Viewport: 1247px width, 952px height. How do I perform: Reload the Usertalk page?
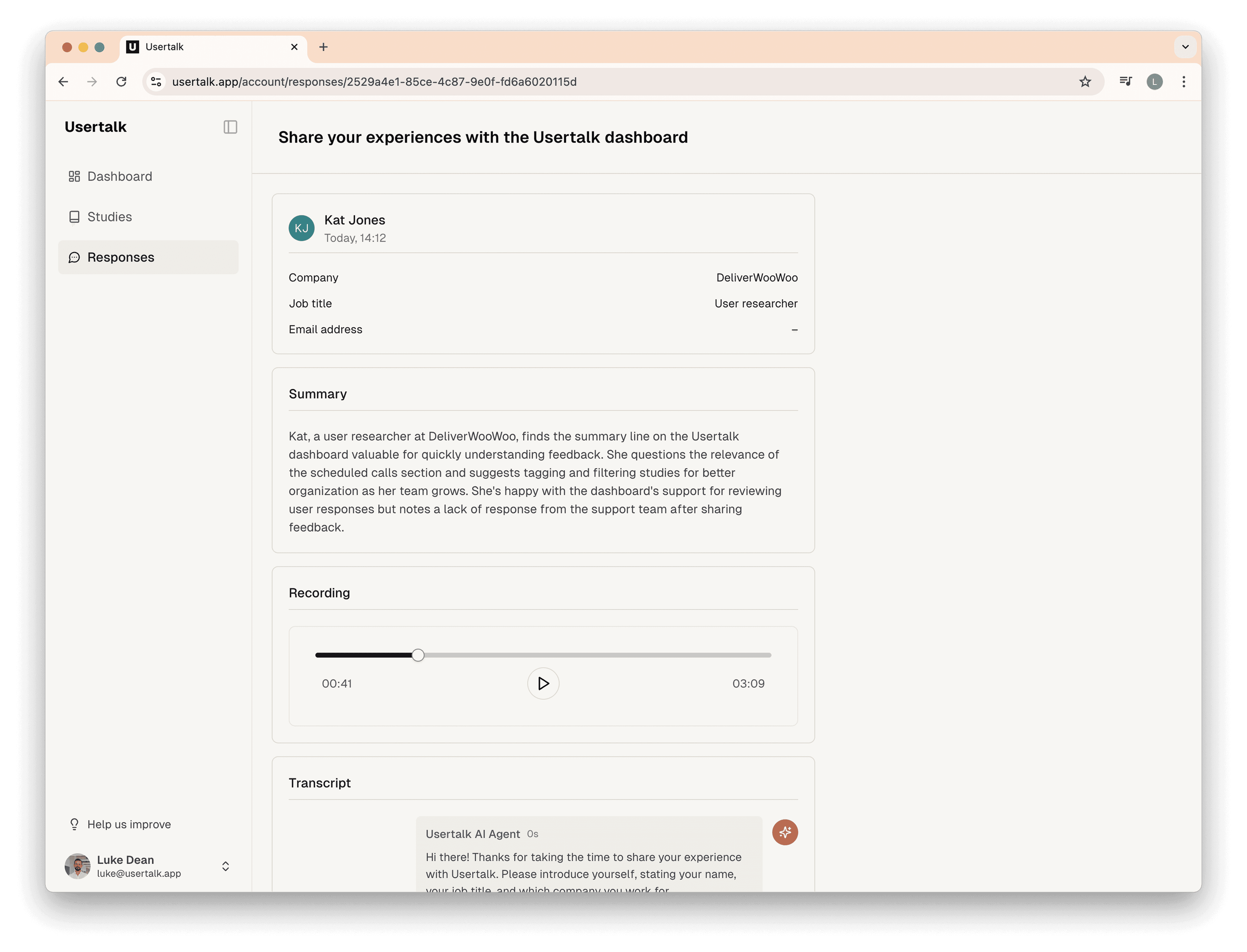[x=121, y=82]
